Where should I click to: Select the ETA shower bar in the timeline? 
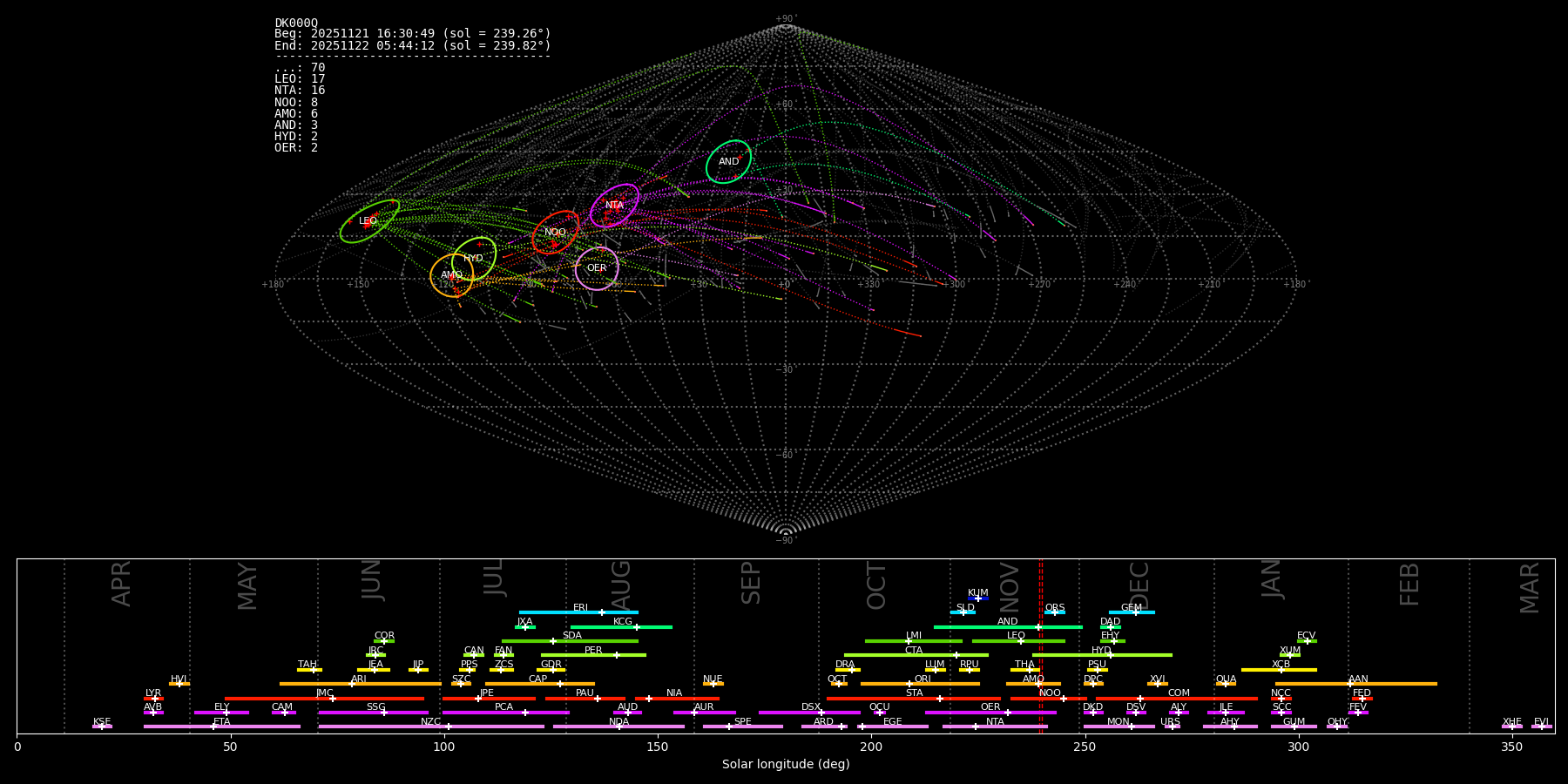coord(222,726)
